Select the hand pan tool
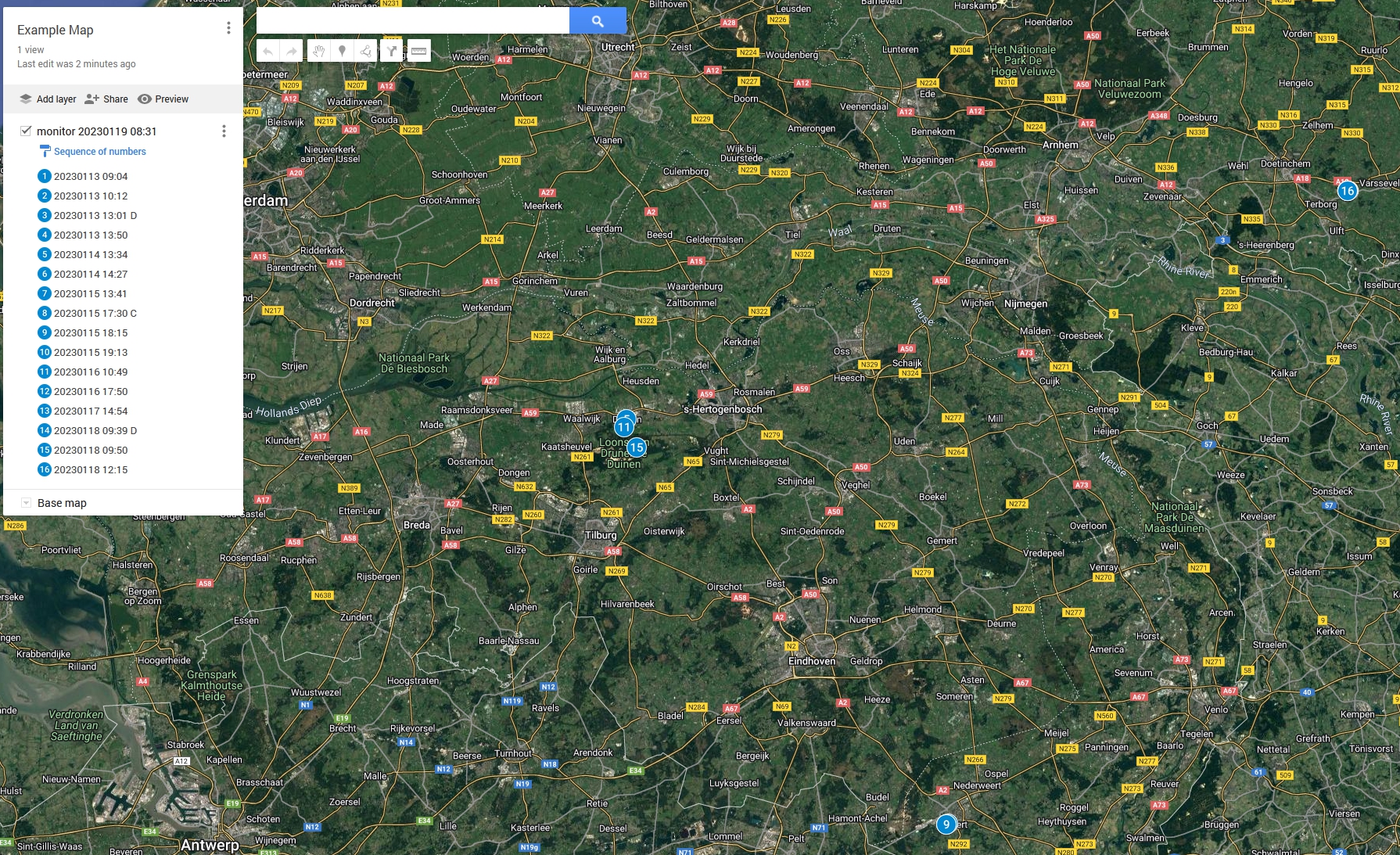The image size is (1400, 855). [318, 52]
